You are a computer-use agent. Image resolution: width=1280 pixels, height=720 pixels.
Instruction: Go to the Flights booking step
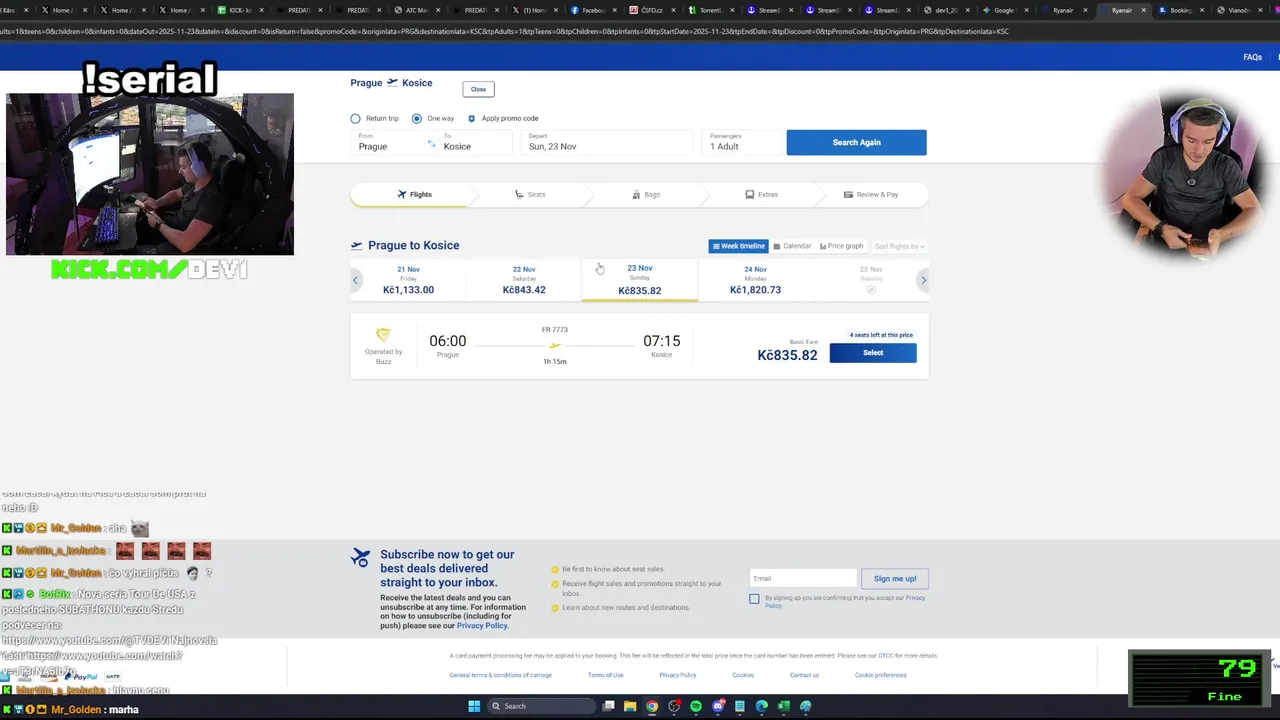414,194
